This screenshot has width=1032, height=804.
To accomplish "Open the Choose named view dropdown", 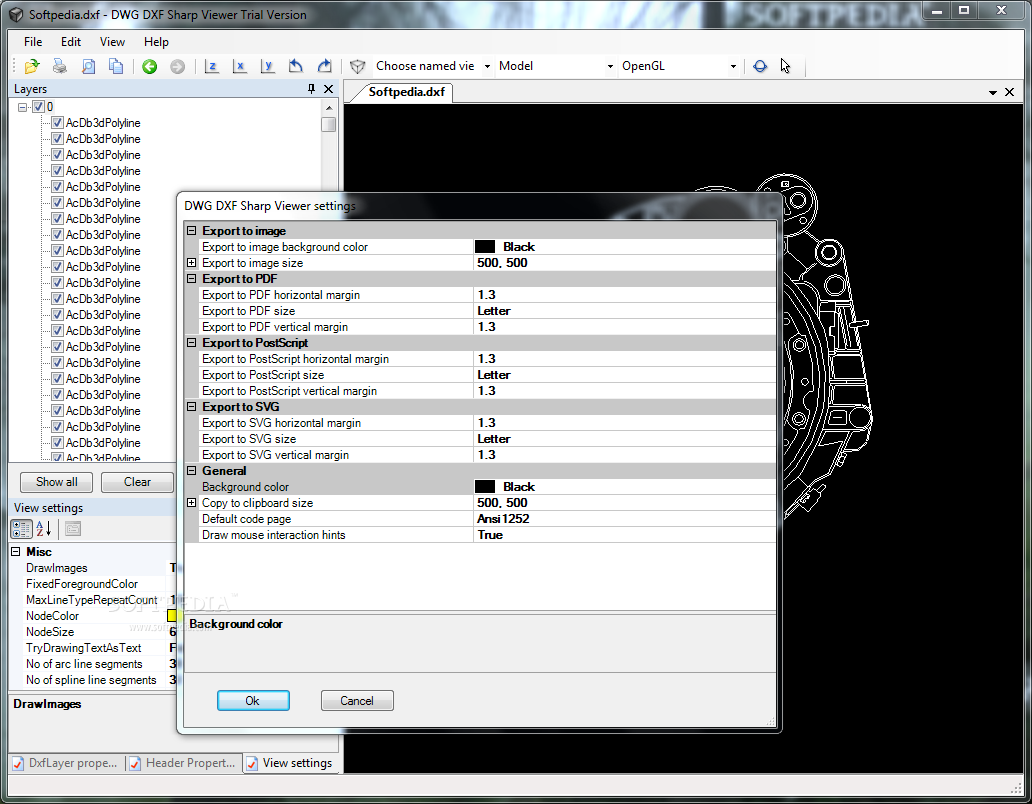I will click(487, 66).
